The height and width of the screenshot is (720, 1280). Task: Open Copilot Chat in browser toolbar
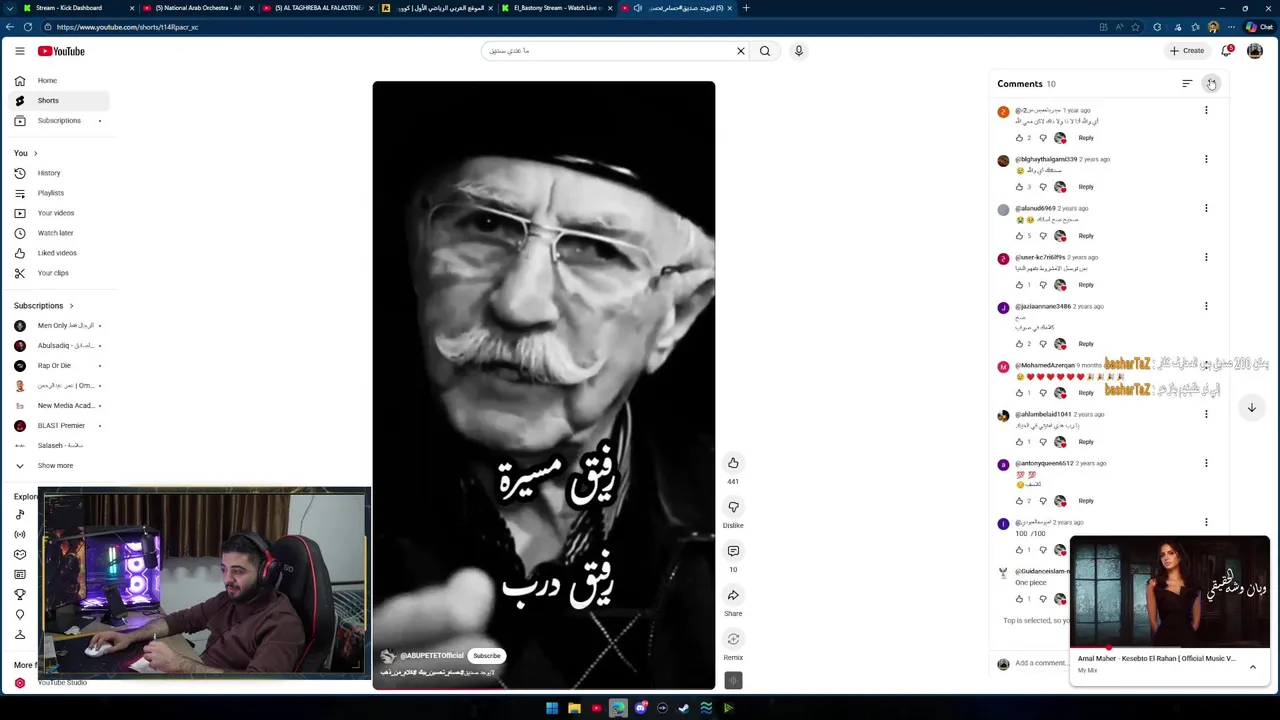click(1259, 27)
